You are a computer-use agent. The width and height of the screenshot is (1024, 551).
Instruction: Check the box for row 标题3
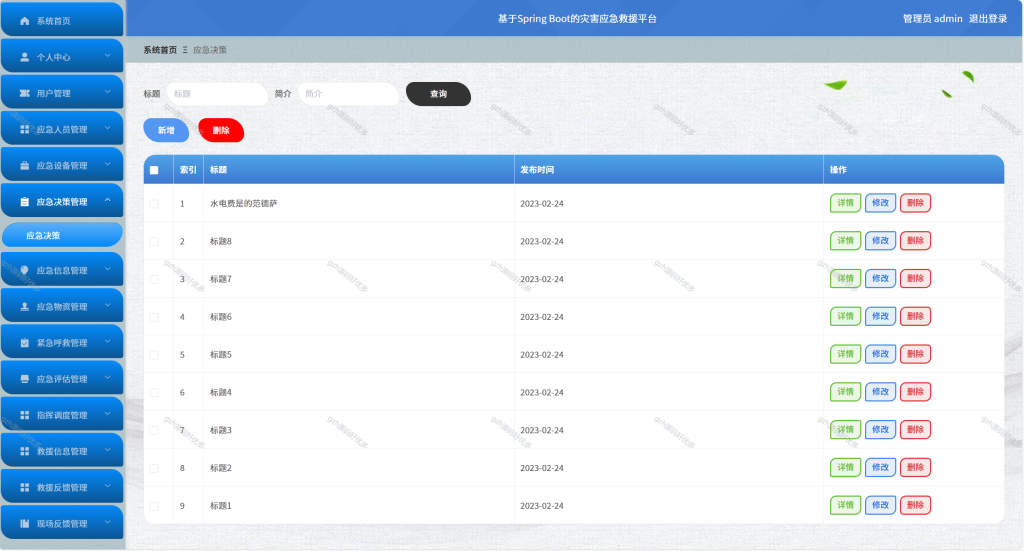click(x=154, y=430)
